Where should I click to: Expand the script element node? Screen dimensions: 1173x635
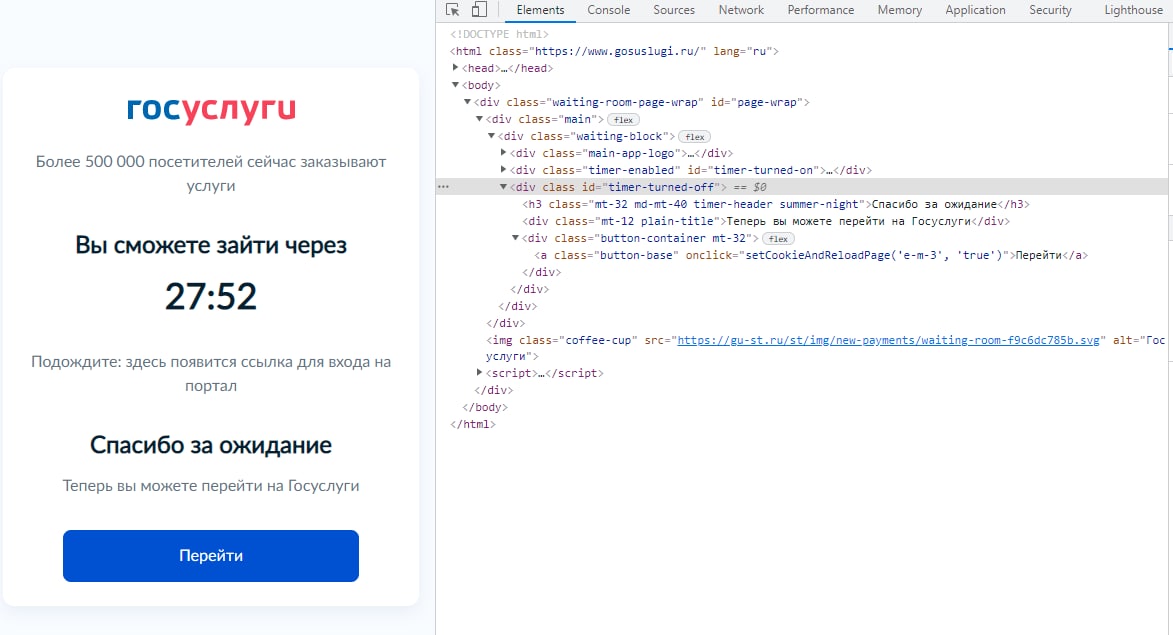coord(479,373)
